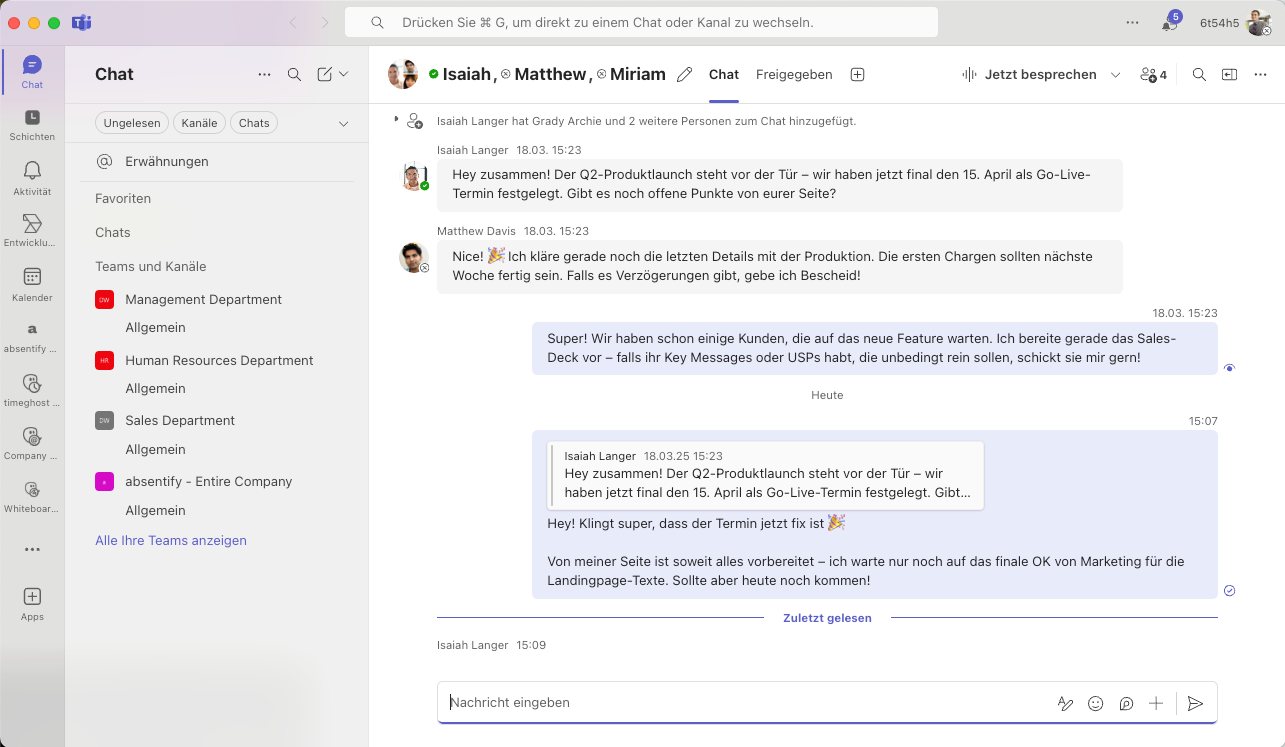Search within the chat list
1285x747 pixels.
[294, 74]
